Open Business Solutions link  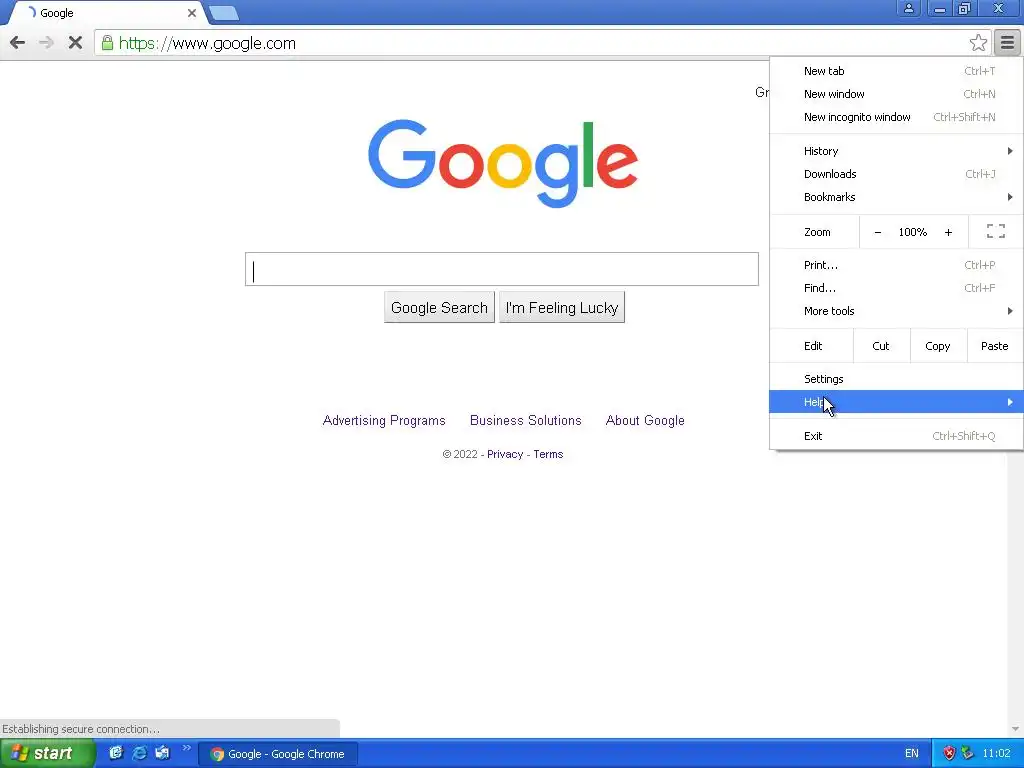526,421
